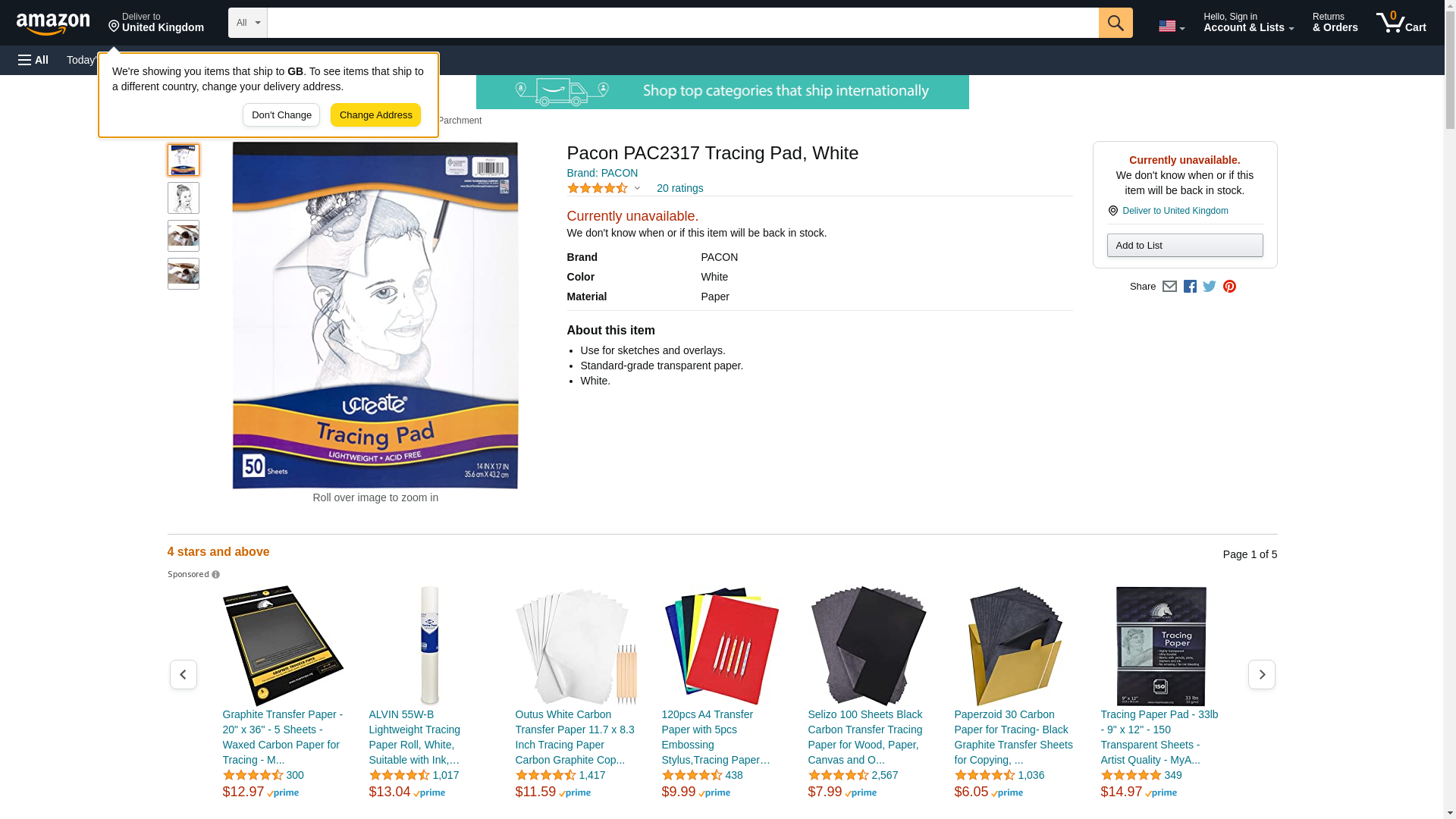Share product on Twitter icon
This screenshot has width=1456, height=819.
coord(1210,287)
